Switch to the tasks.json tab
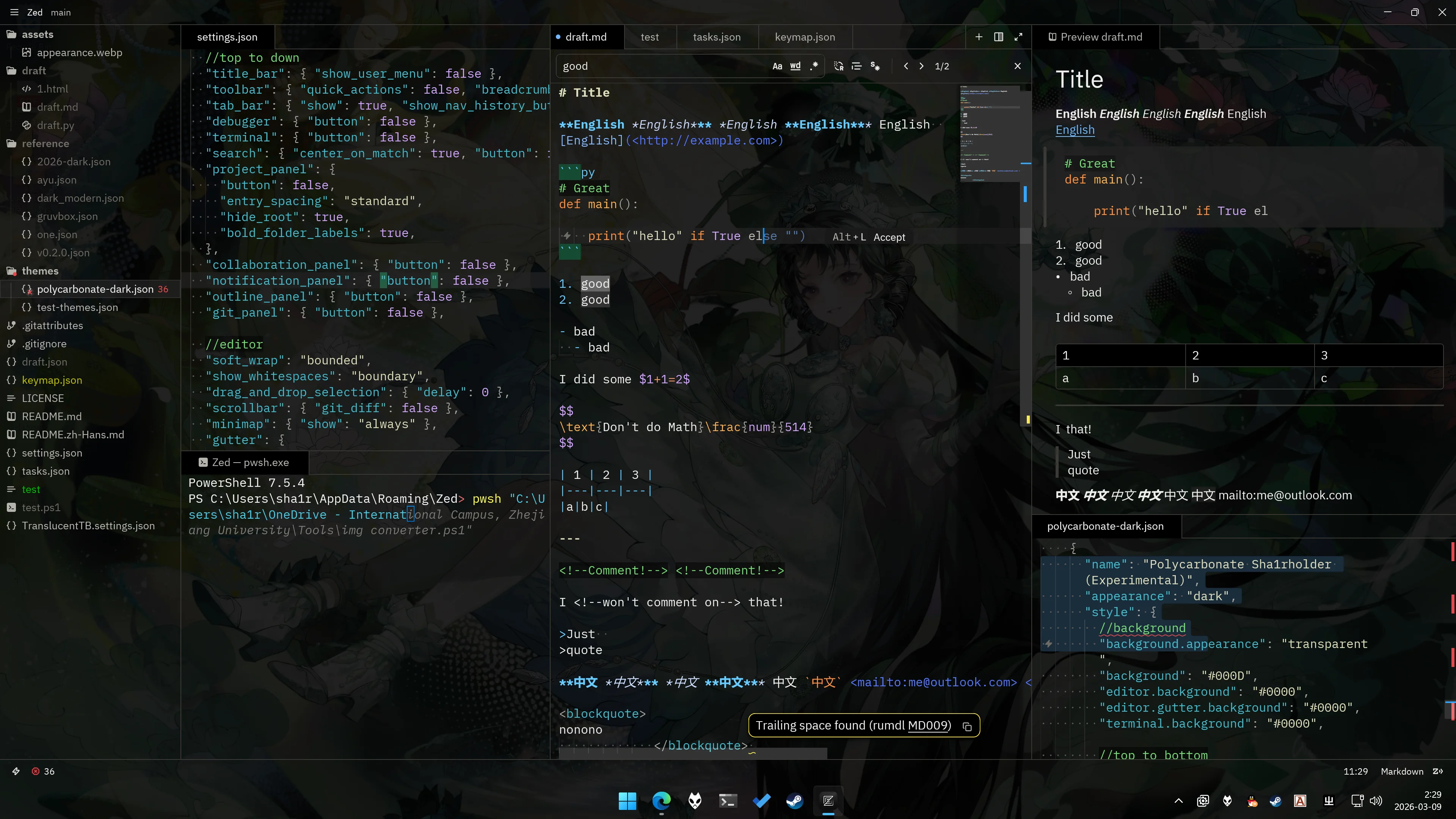The width and height of the screenshot is (1456, 819). pyautogui.click(x=717, y=37)
